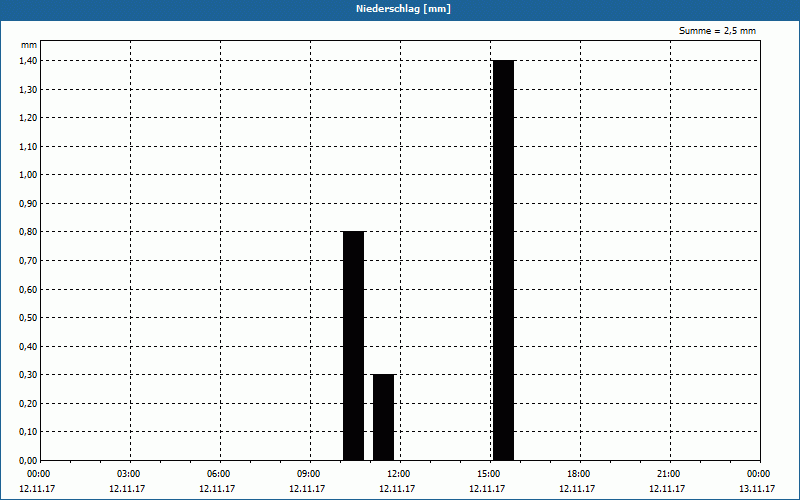The width and height of the screenshot is (800, 500).
Task: Select the 0,80 y-axis value
Action: pos(28,232)
